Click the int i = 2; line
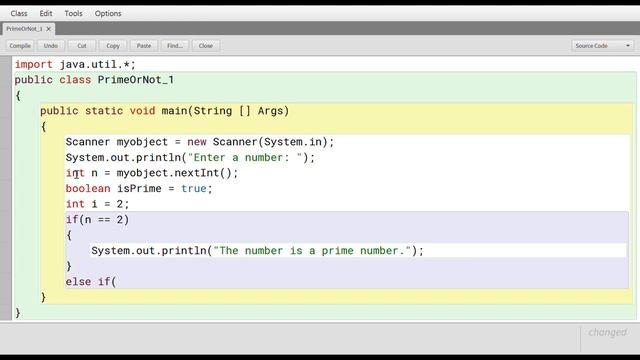The height and width of the screenshot is (360, 640). [x=97, y=204]
